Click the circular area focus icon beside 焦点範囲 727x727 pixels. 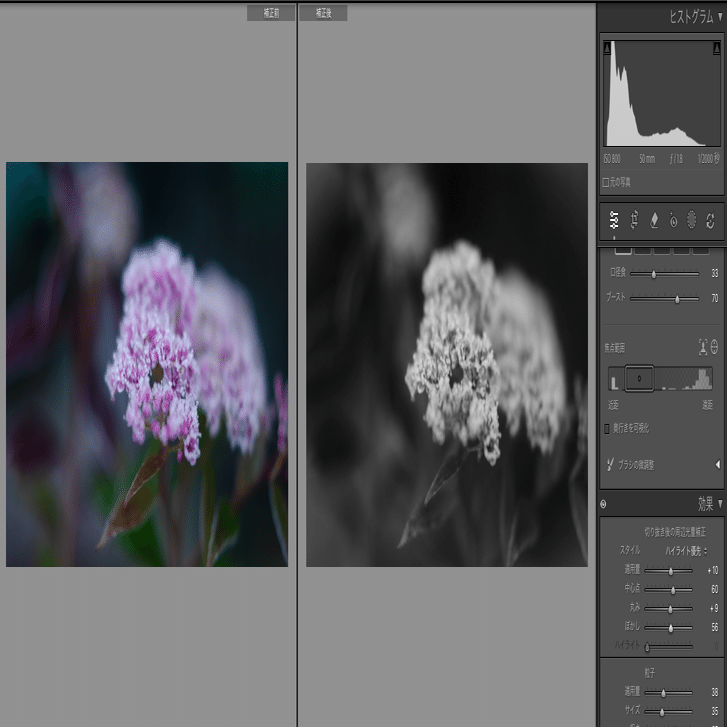[714, 347]
